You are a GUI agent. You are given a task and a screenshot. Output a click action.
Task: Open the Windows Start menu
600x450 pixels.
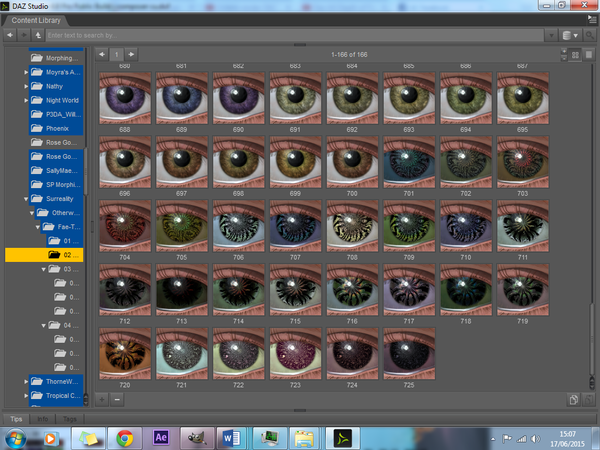pos(15,439)
